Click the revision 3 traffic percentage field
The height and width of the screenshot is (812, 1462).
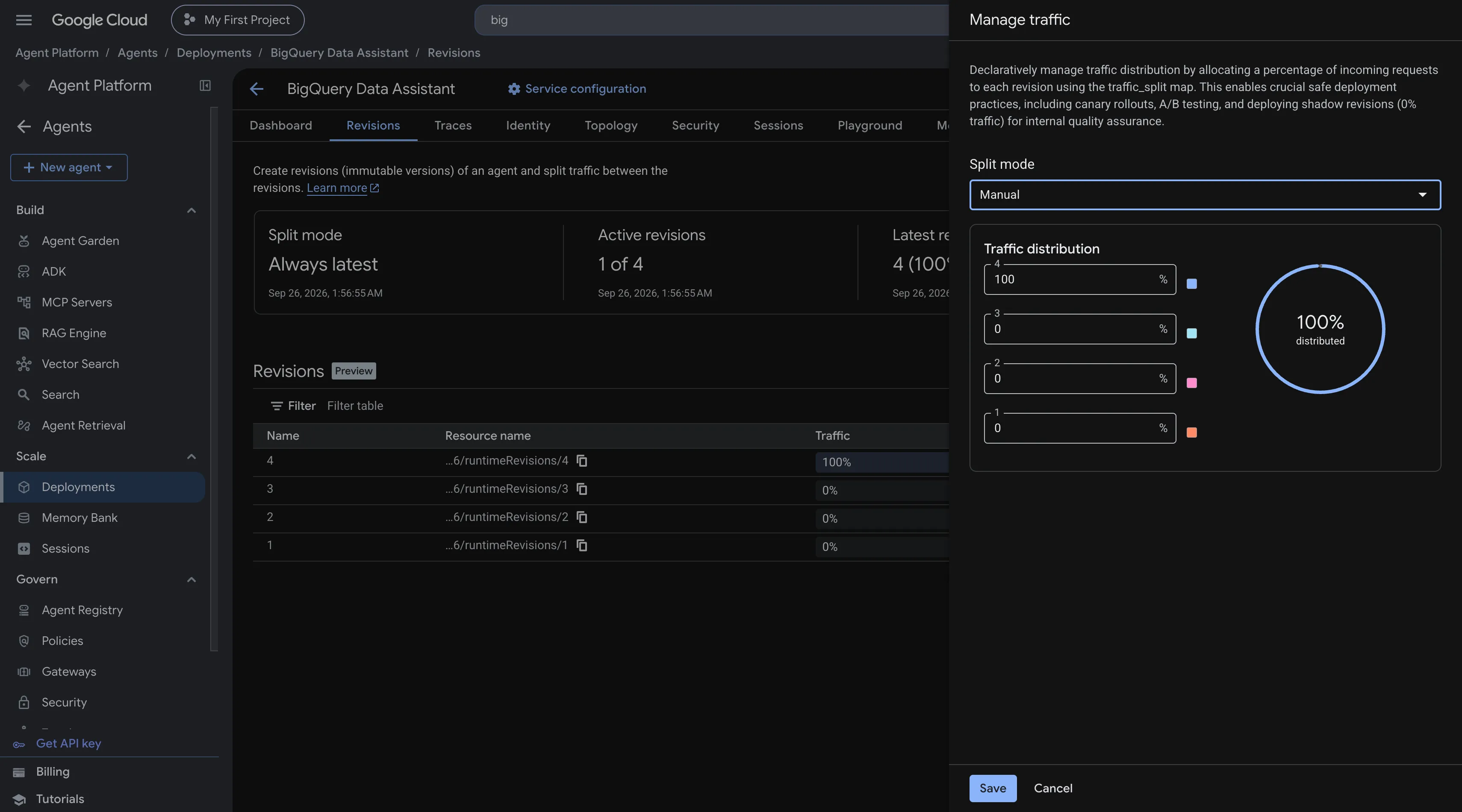pos(1079,329)
